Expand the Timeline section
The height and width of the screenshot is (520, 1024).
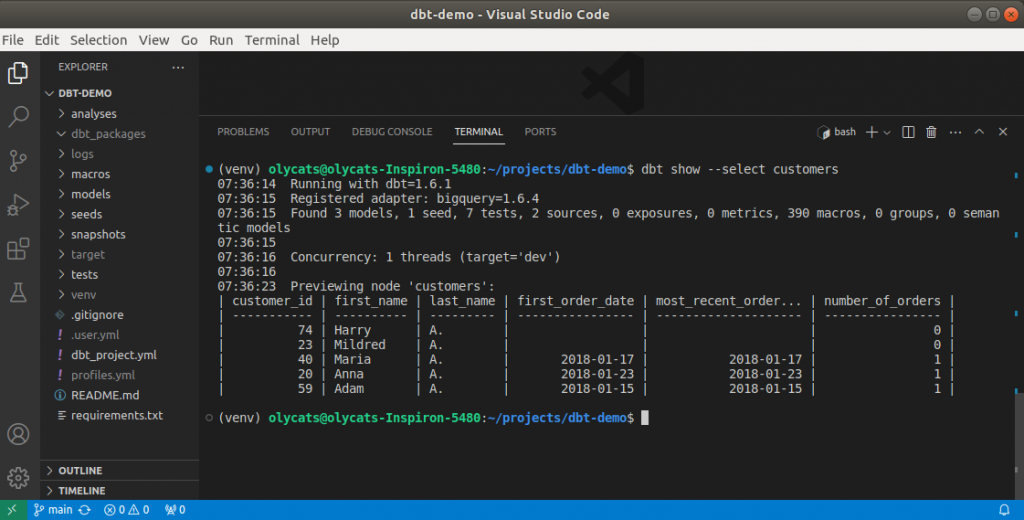[x=120, y=491]
